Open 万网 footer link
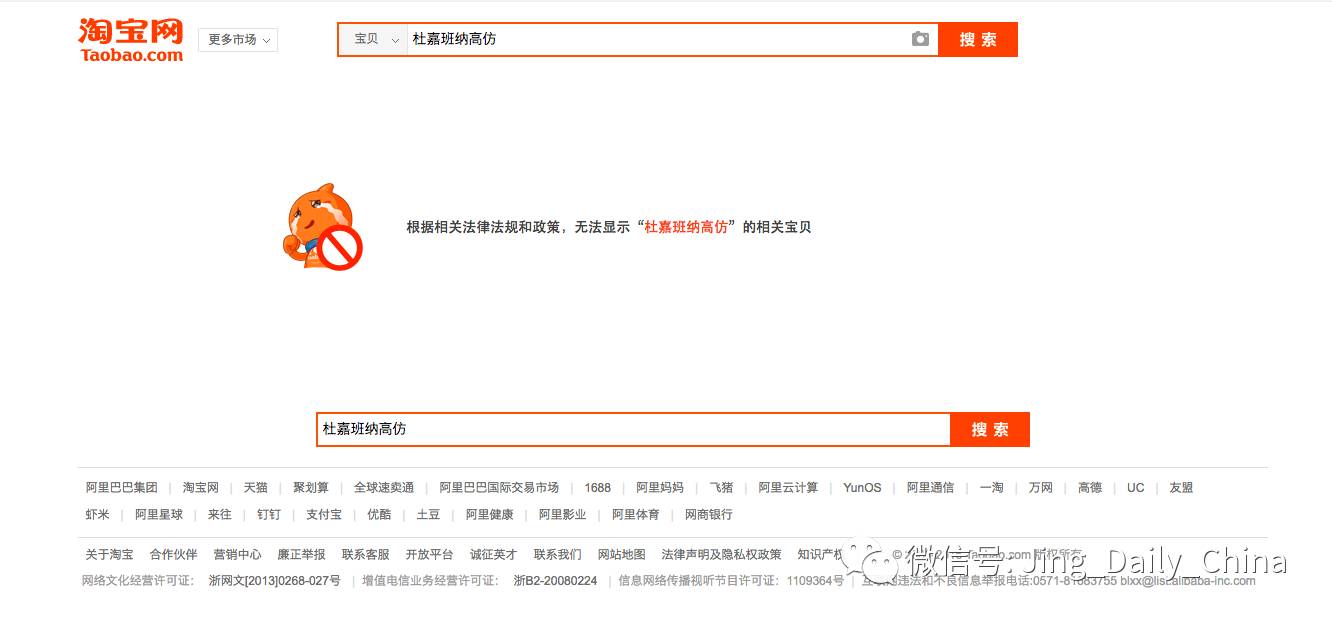 click(1041, 488)
